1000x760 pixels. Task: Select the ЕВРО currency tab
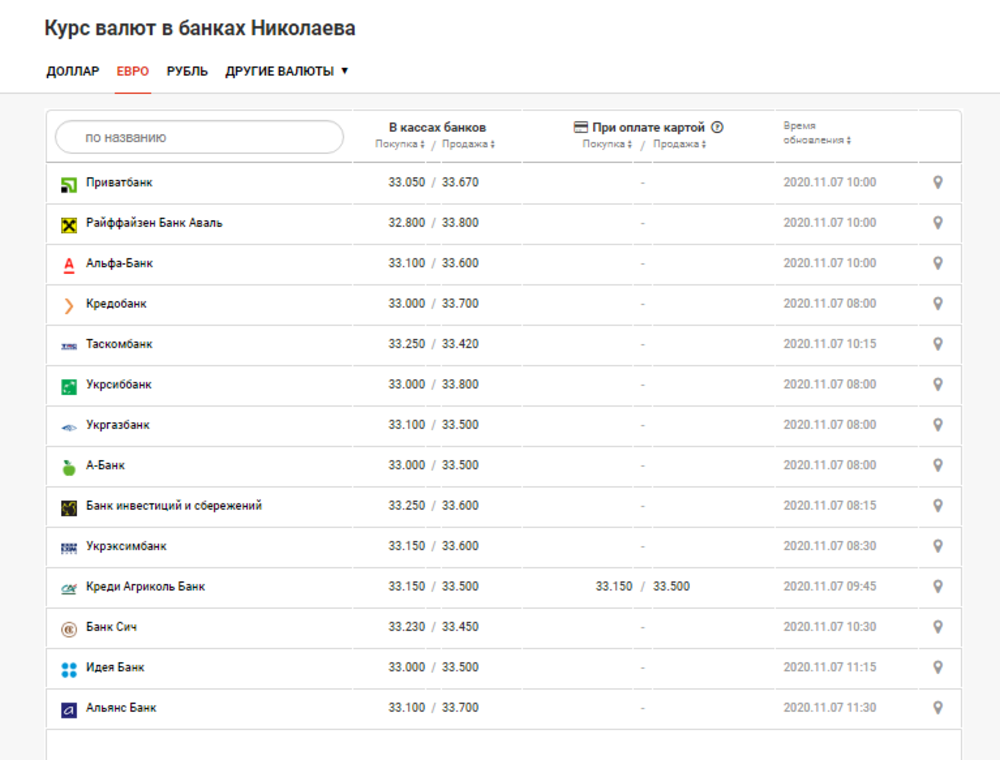133,71
